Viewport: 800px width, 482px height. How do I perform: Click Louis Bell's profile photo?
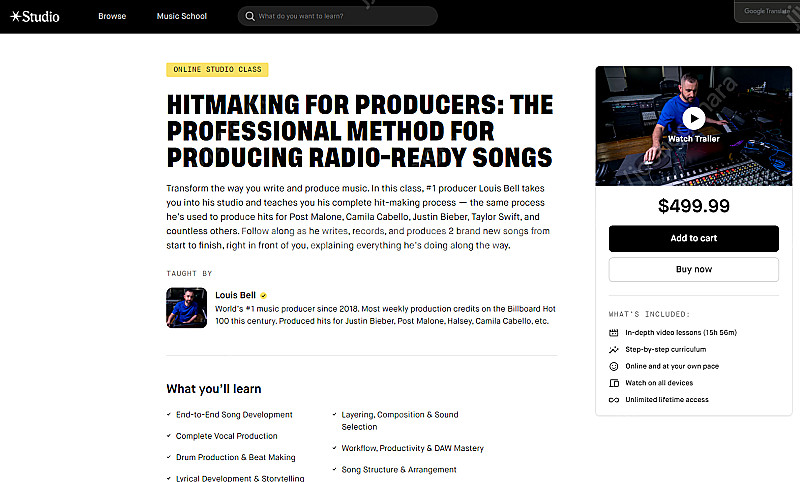[x=187, y=308]
